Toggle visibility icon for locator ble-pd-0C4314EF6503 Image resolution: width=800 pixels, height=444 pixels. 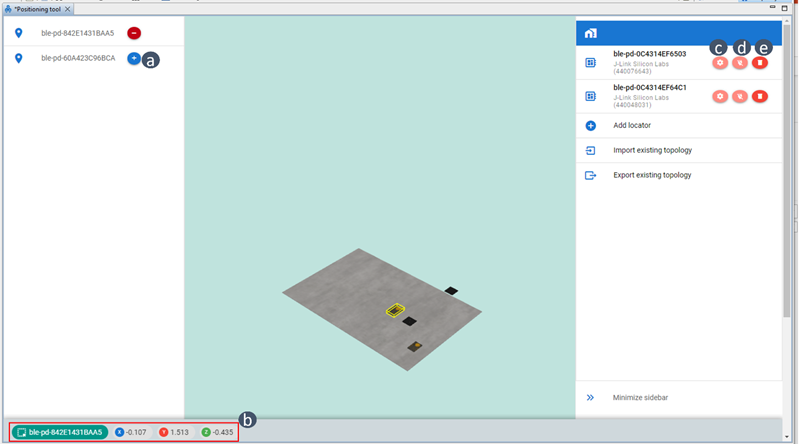(x=740, y=63)
